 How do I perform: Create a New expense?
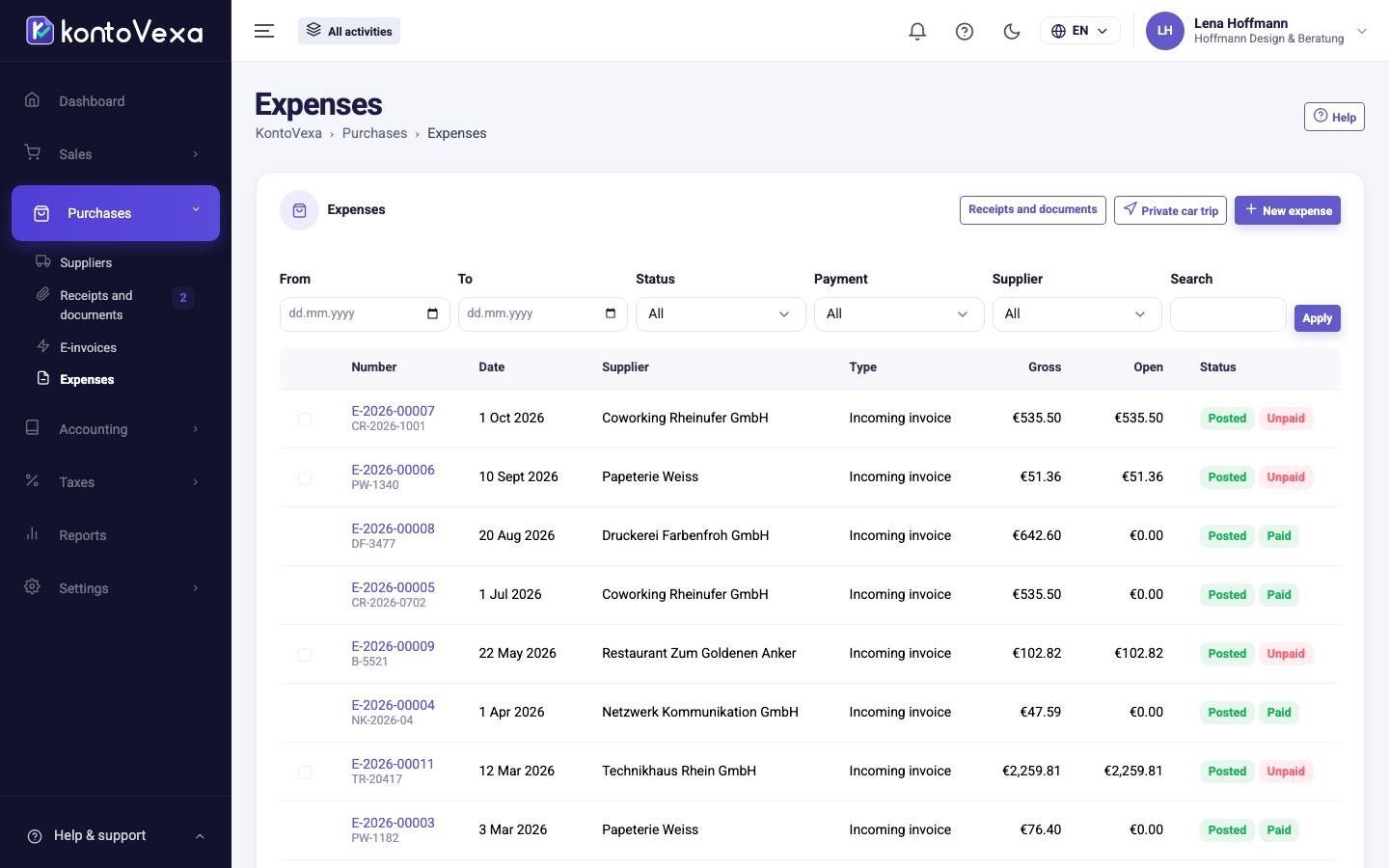pos(1288,210)
